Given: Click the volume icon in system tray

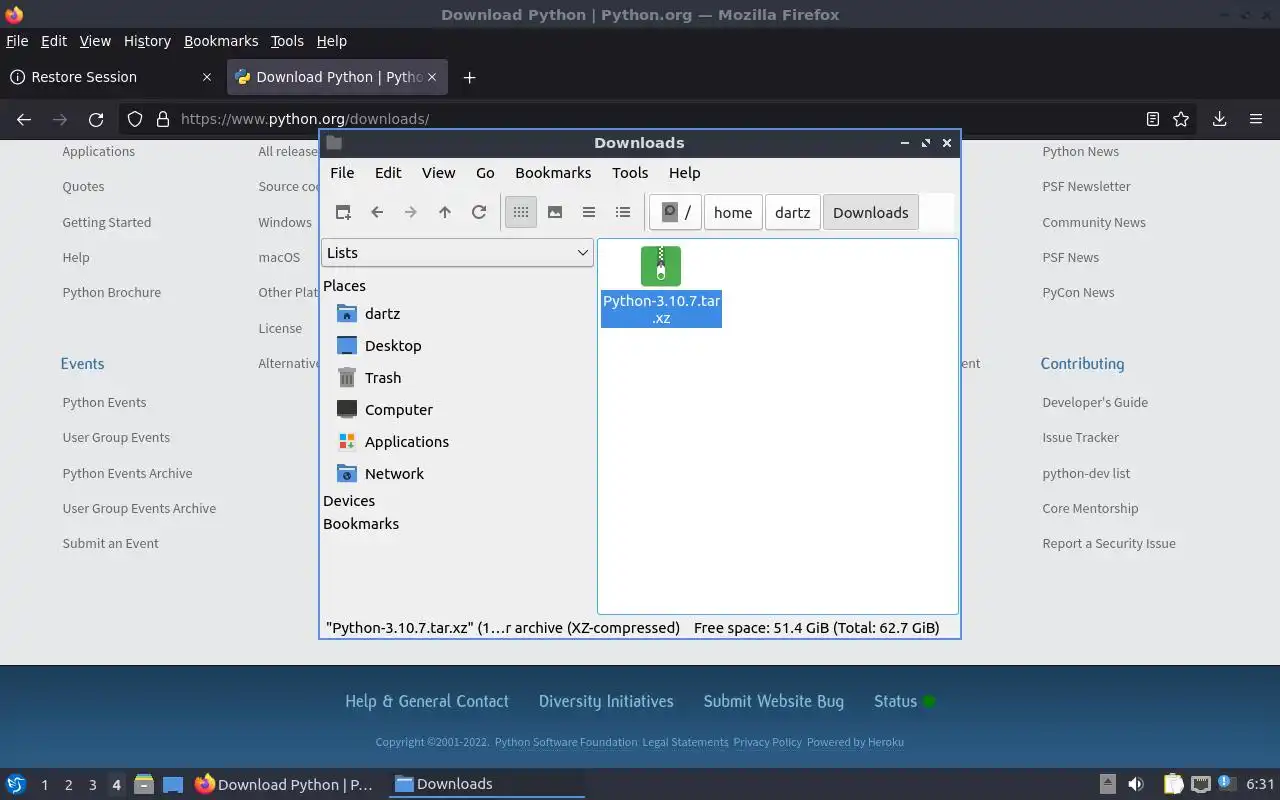Looking at the screenshot, I should (1136, 784).
